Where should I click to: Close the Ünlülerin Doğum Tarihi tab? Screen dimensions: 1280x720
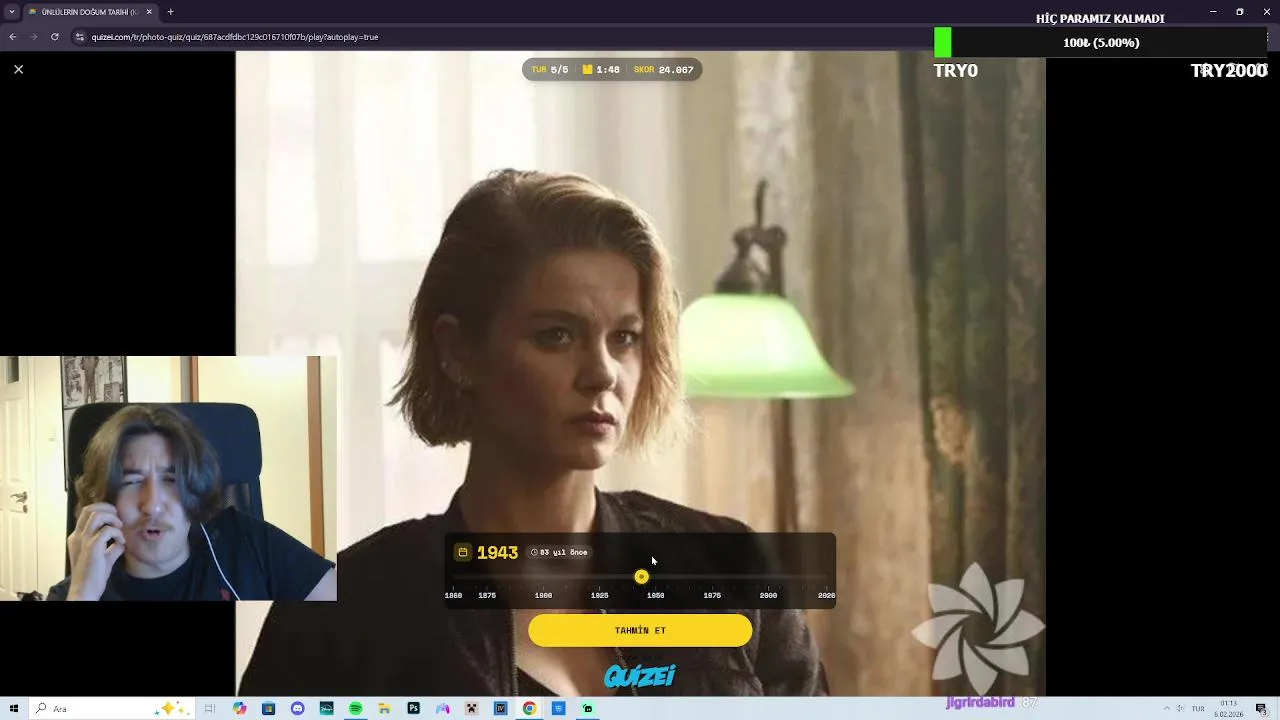pyautogui.click(x=149, y=12)
